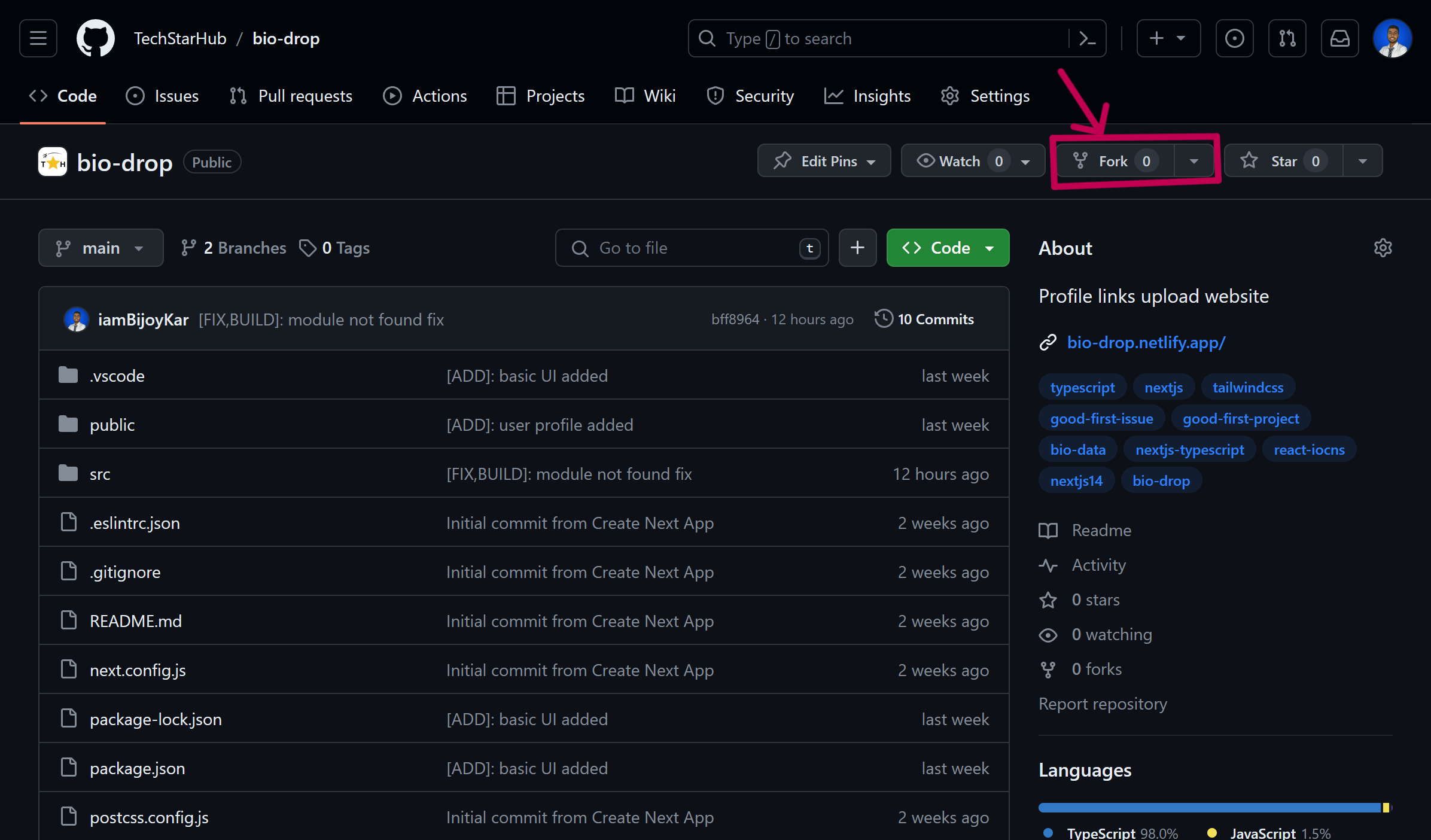Open the Wiki tab

646,96
